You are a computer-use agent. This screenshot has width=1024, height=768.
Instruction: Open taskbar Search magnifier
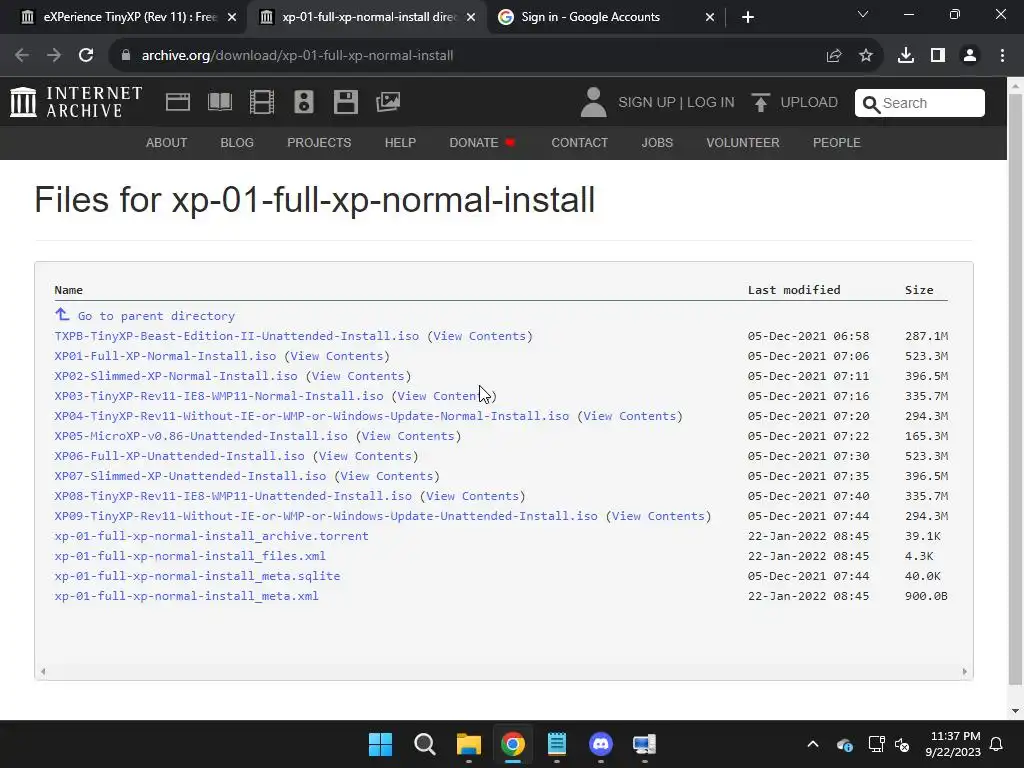click(x=424, y=744)
